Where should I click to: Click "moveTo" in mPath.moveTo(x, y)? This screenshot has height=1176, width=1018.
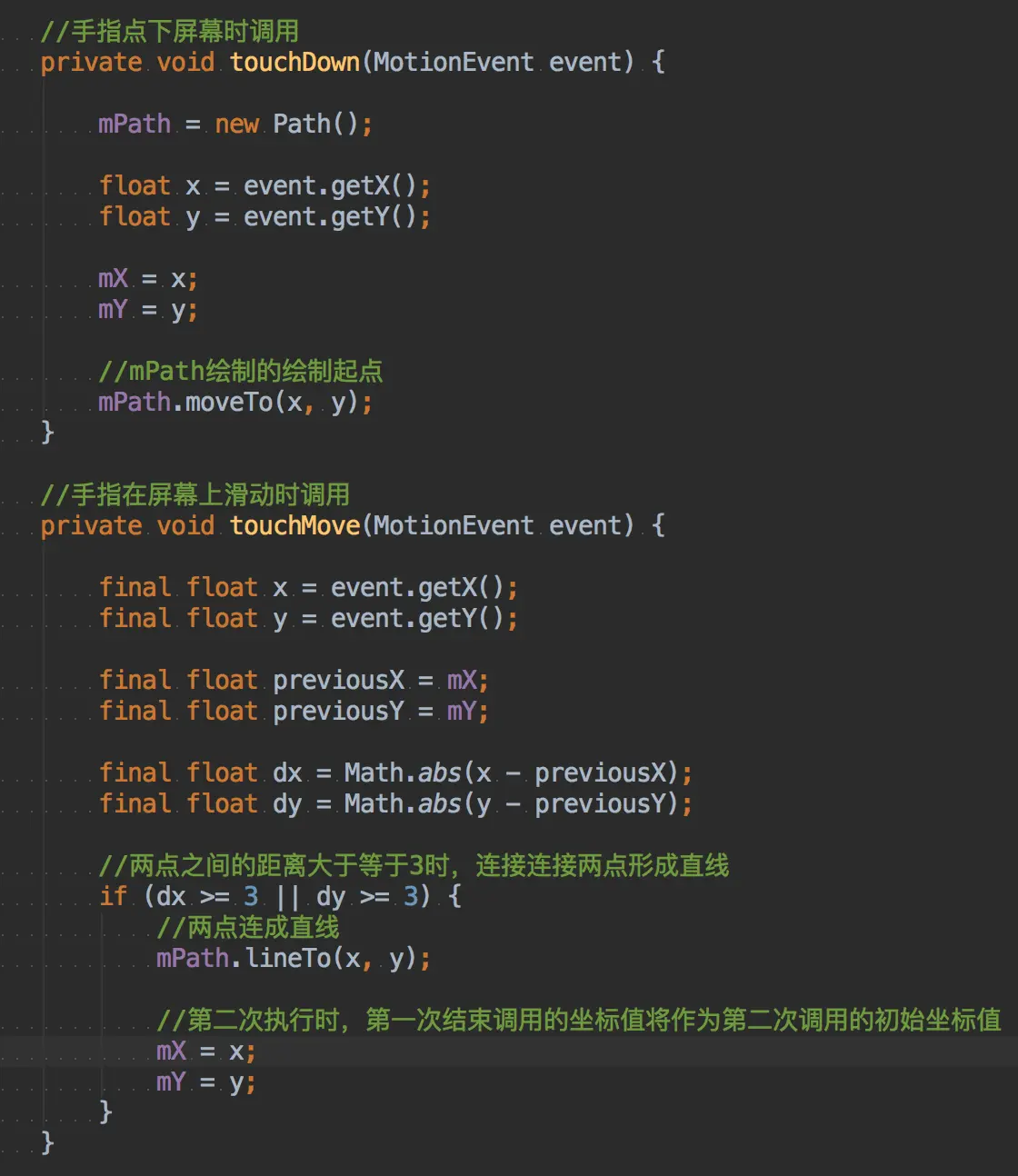[229, 402]
